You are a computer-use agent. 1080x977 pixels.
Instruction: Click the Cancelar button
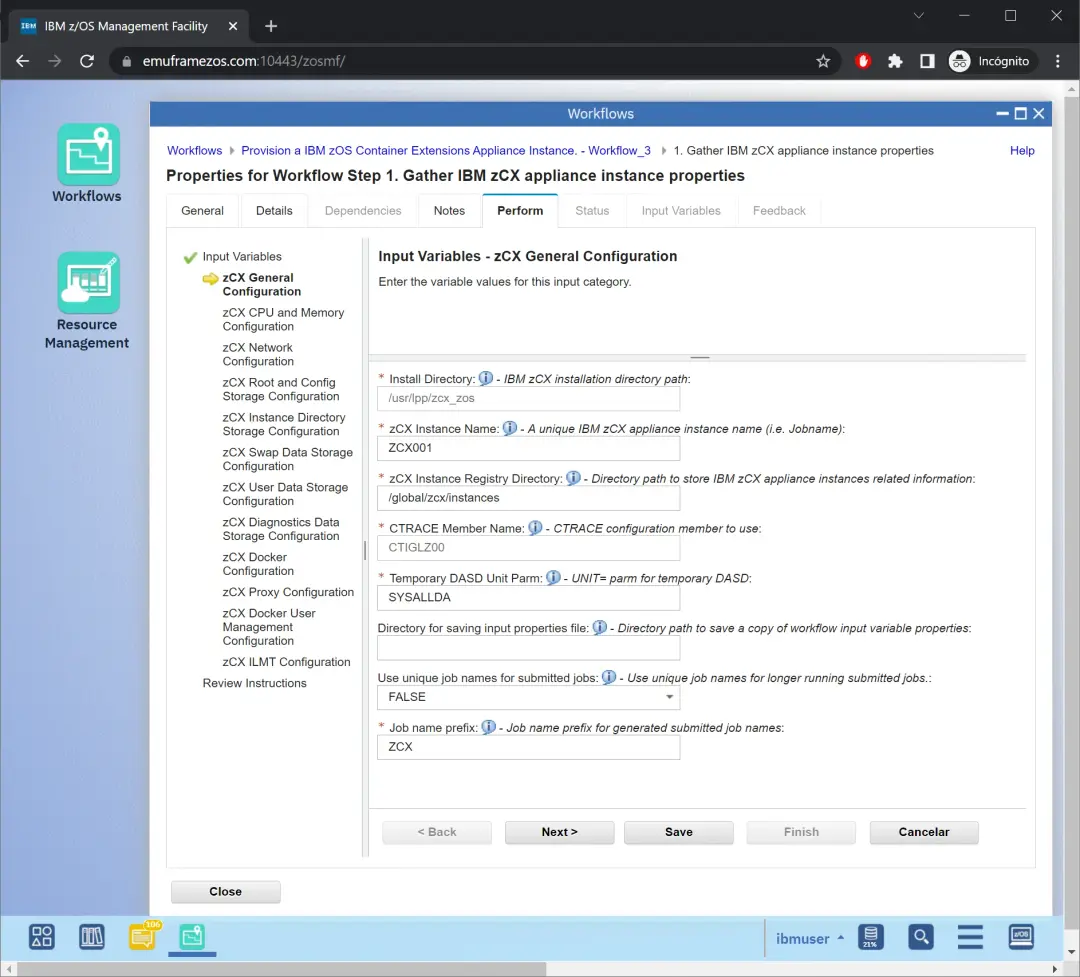[924, 832]
